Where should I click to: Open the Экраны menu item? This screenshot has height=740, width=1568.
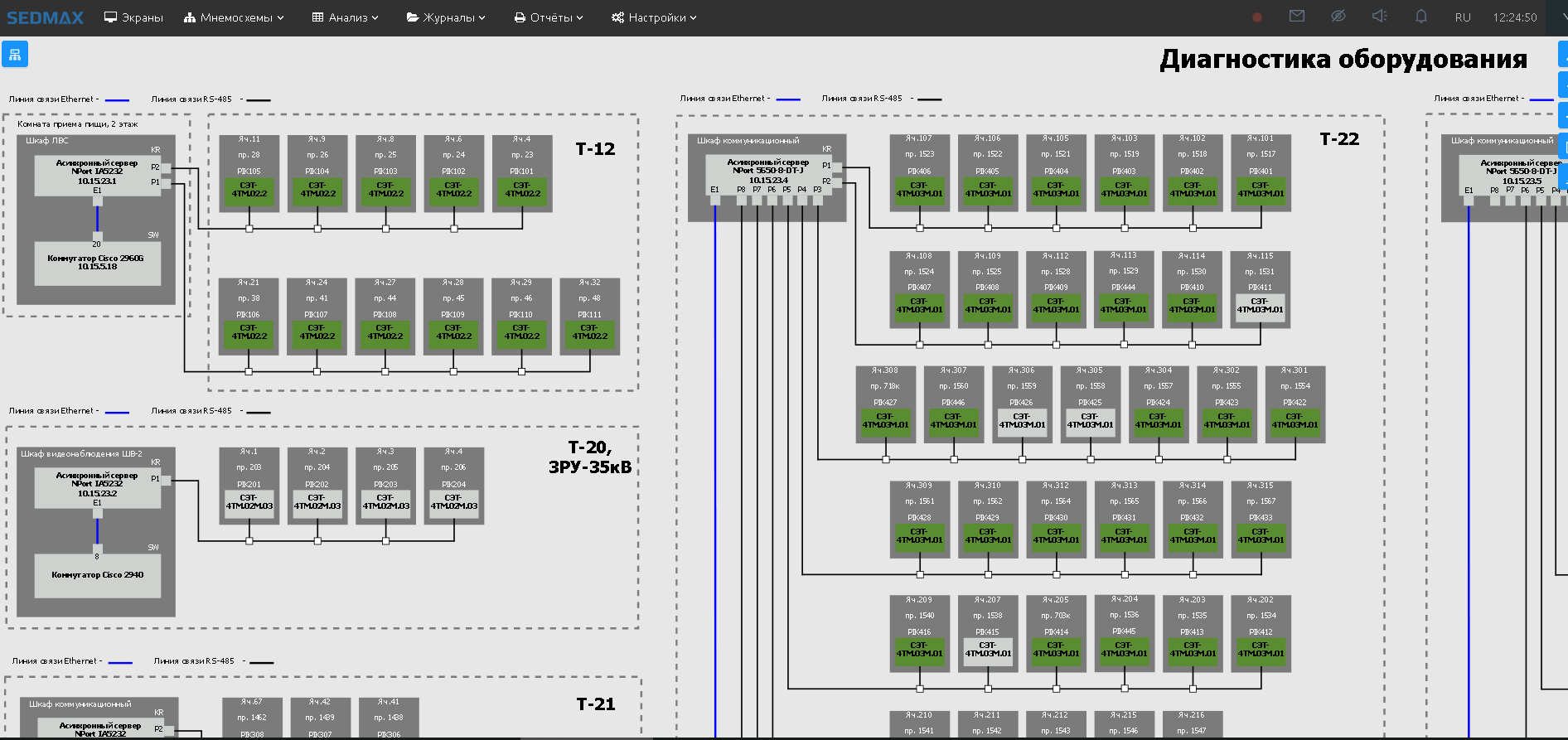point(133,17)
